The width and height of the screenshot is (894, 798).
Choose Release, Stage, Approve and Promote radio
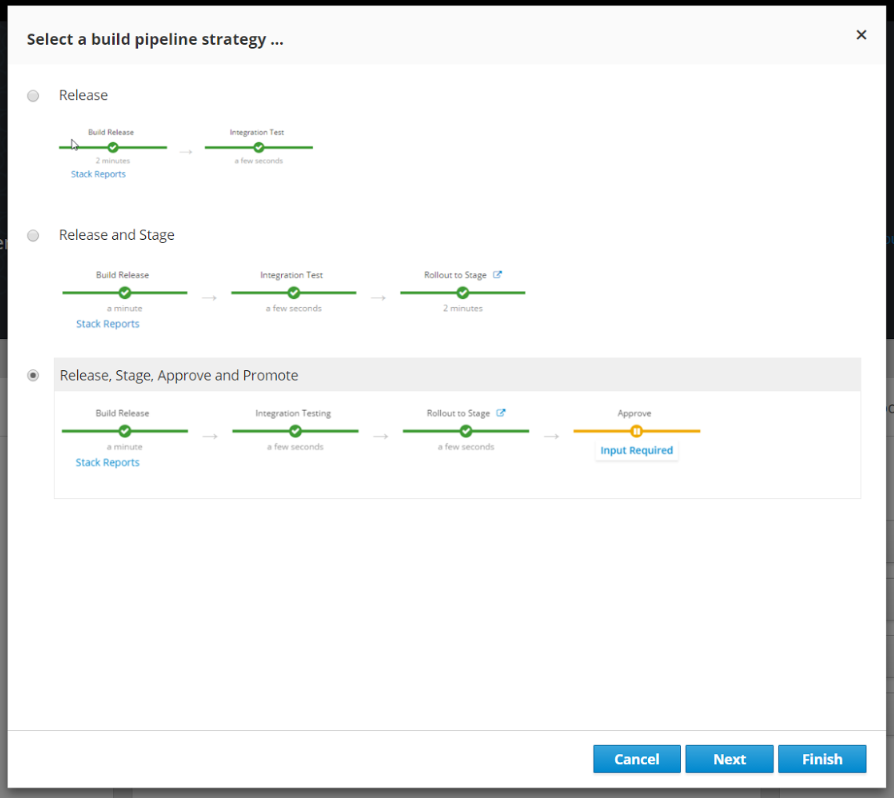[33, 375]
